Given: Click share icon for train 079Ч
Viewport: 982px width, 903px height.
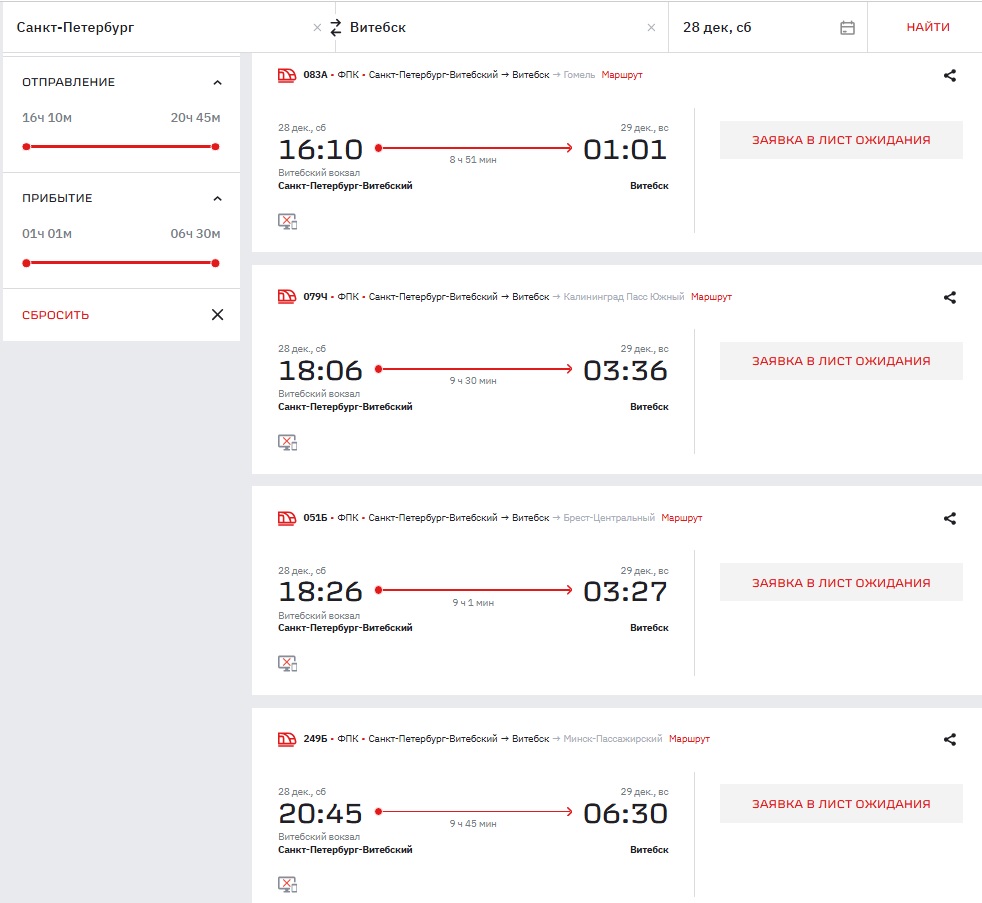Looking at the screenshot, I should (950, 297).
